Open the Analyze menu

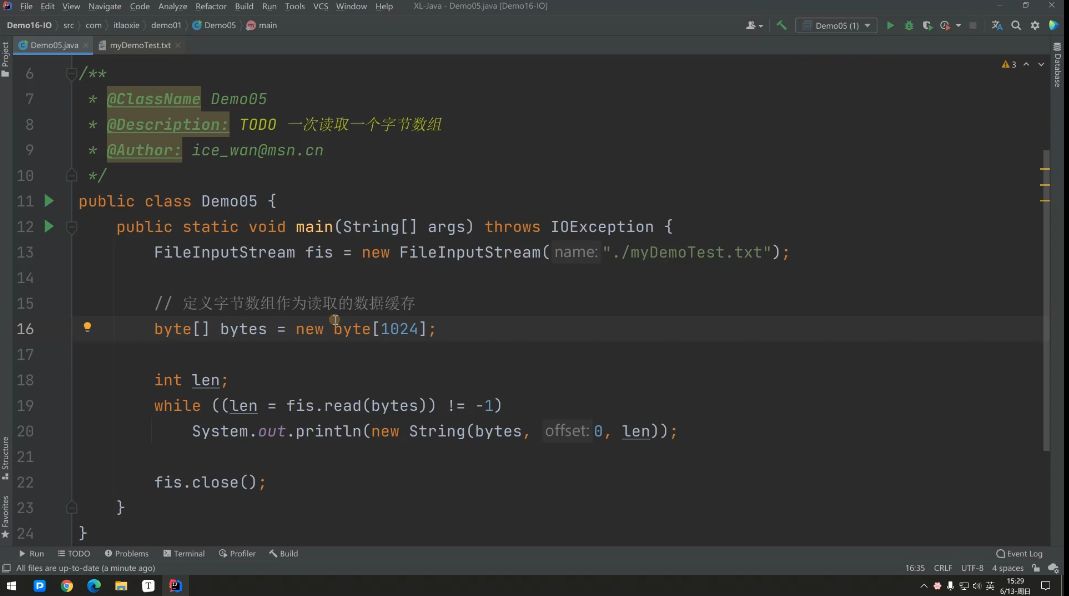point(172,6)
